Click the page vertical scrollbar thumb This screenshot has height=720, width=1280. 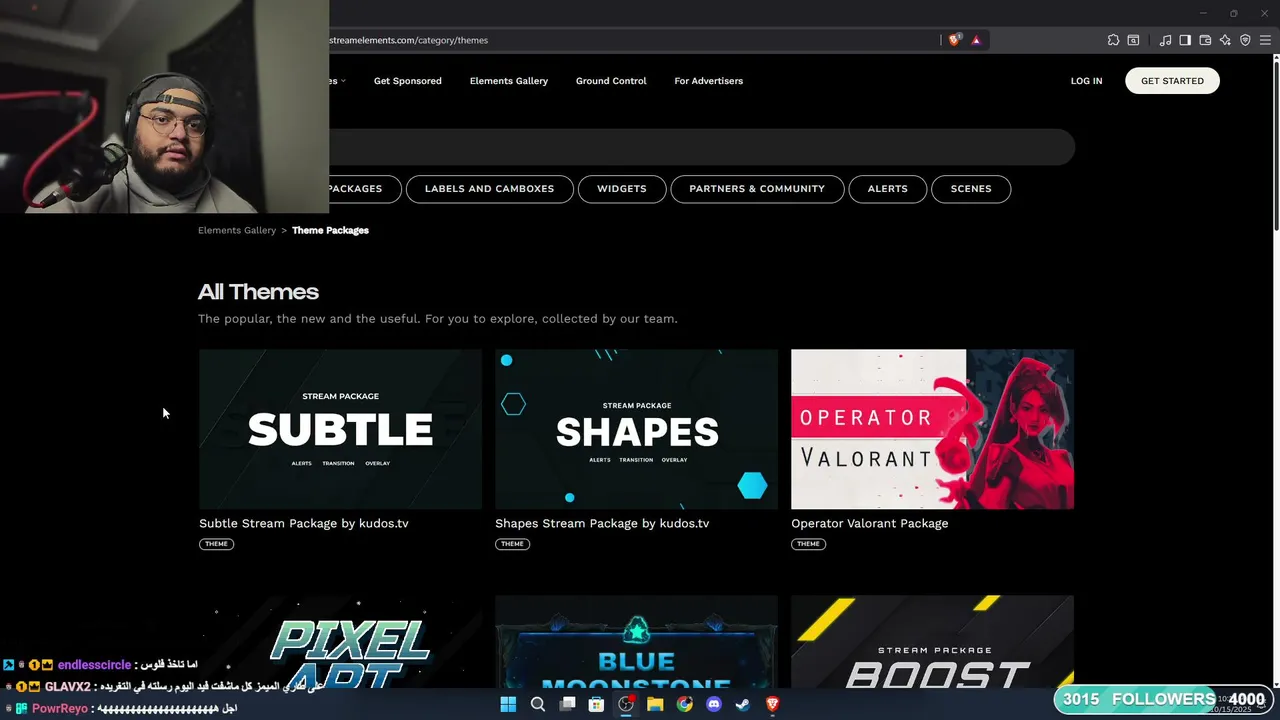[x=1275, y=145]
